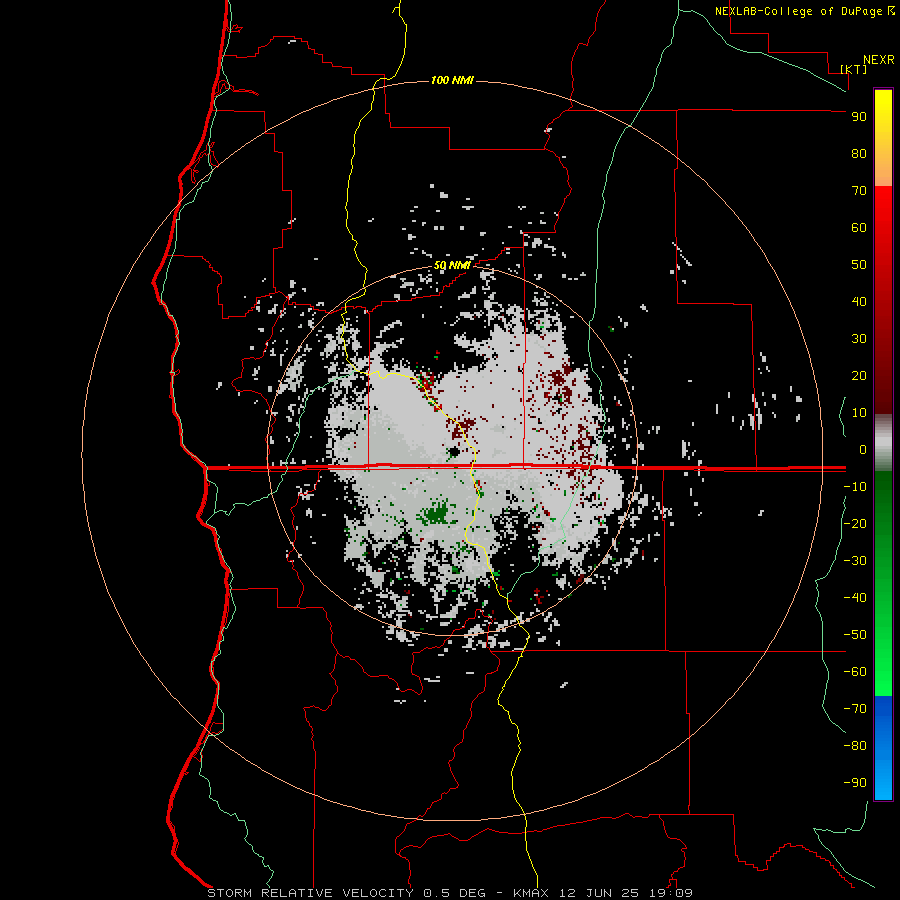
Task: Pick the bright red segment of the color bar
Action: tap(883, 300)
